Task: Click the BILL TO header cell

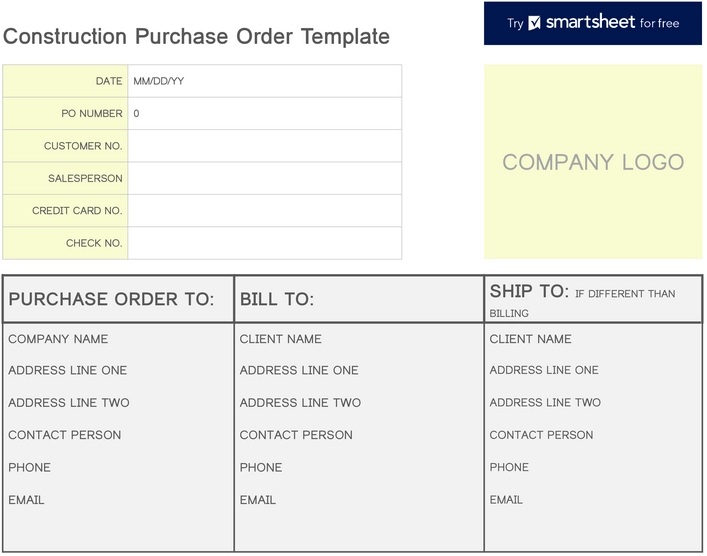Action: coord(358,299)
